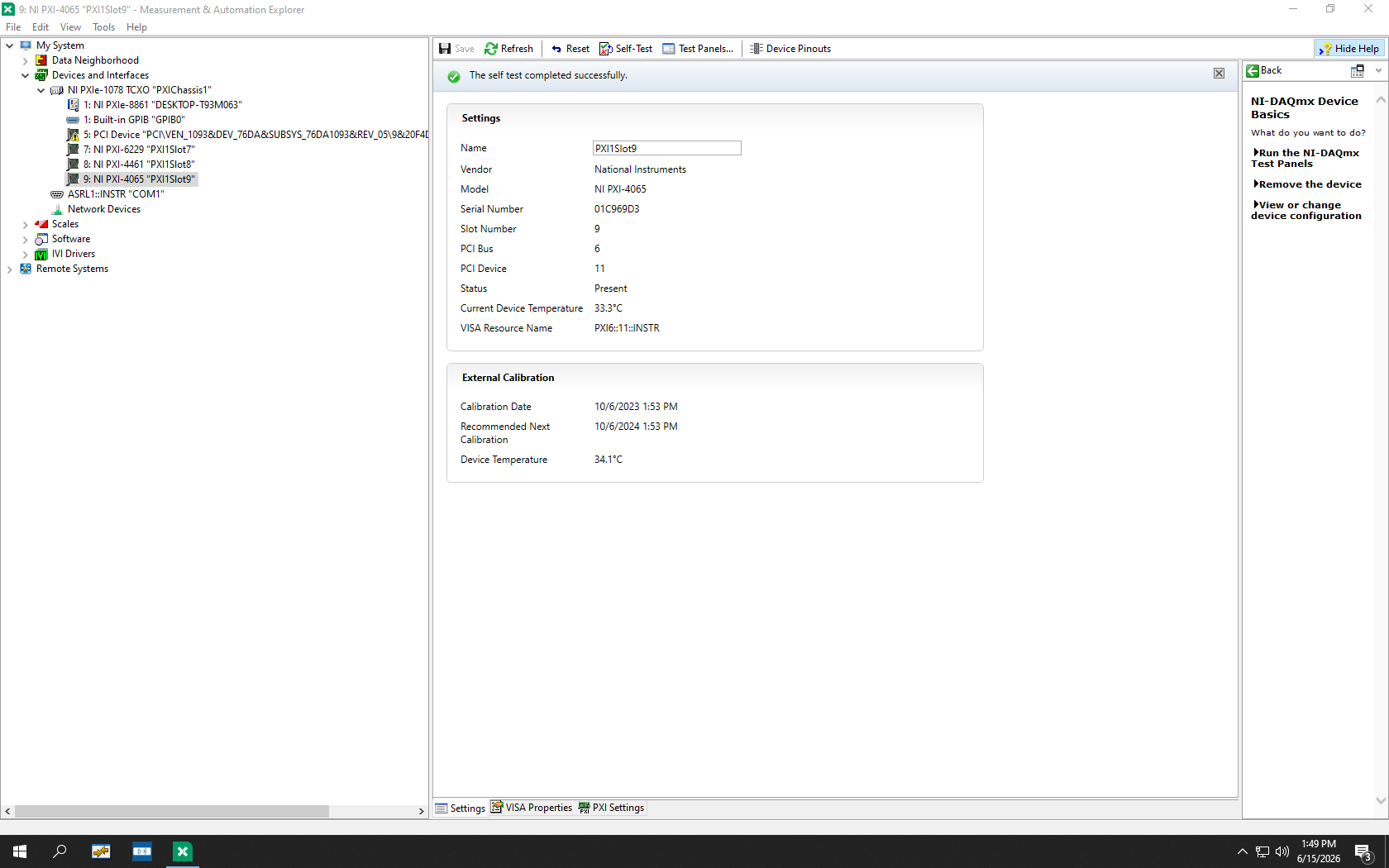
Task: Open Device Pinouts from toolbar
Action: click(x=790, y=49)
